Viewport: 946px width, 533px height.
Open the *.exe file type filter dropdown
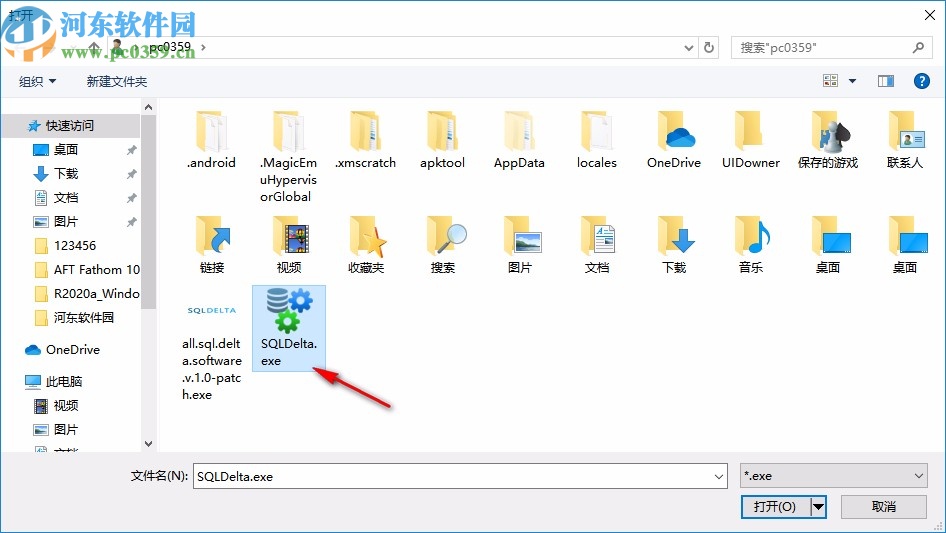(833, 476)
